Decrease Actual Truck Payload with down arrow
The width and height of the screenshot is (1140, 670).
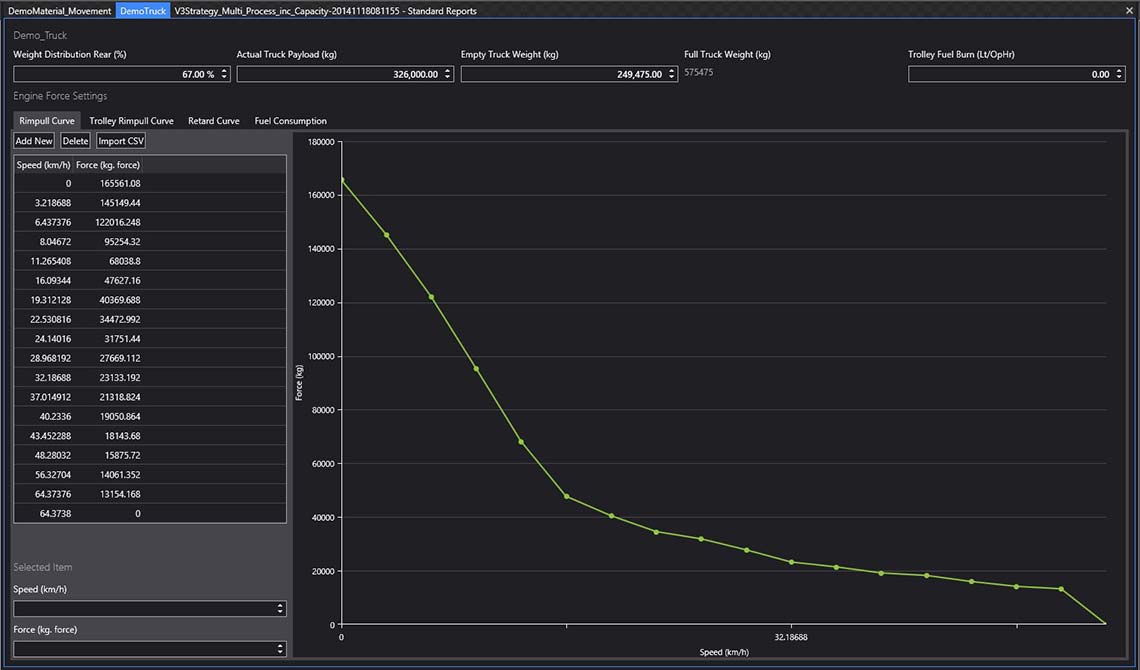pos(448,78)
